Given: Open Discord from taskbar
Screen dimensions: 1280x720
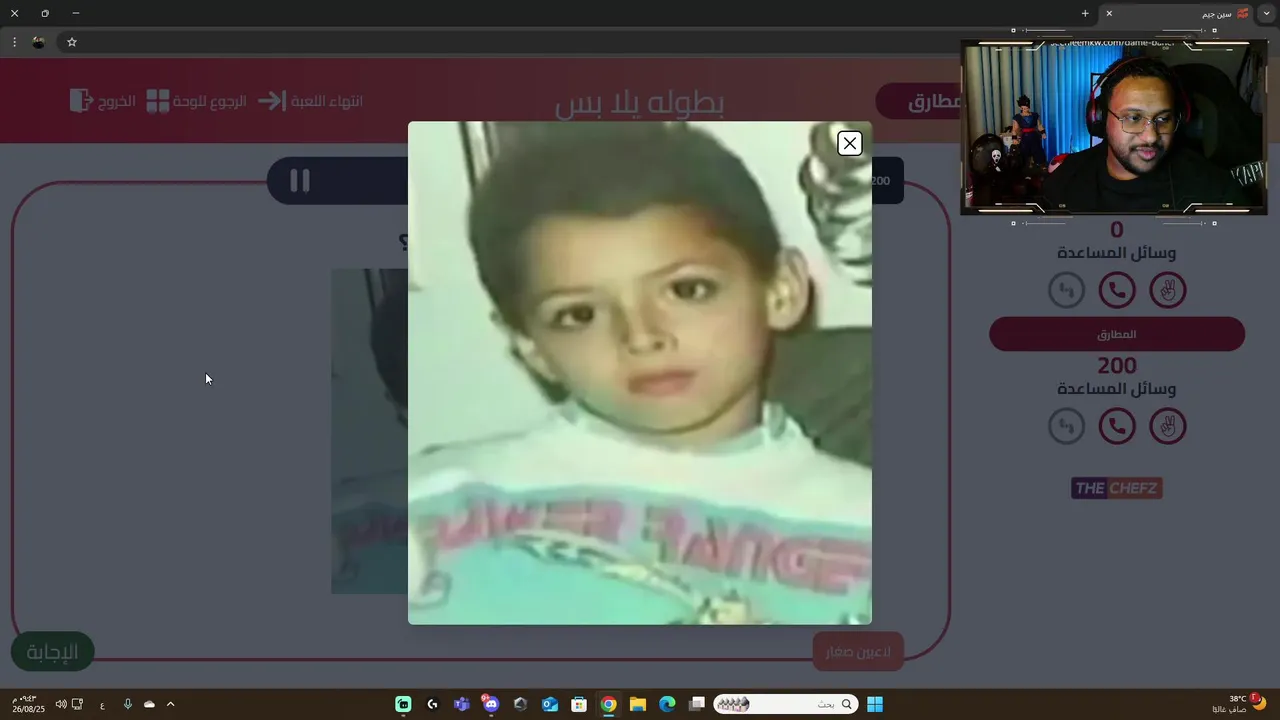Looking at the screenshot, I should click(x=490, y=704).
